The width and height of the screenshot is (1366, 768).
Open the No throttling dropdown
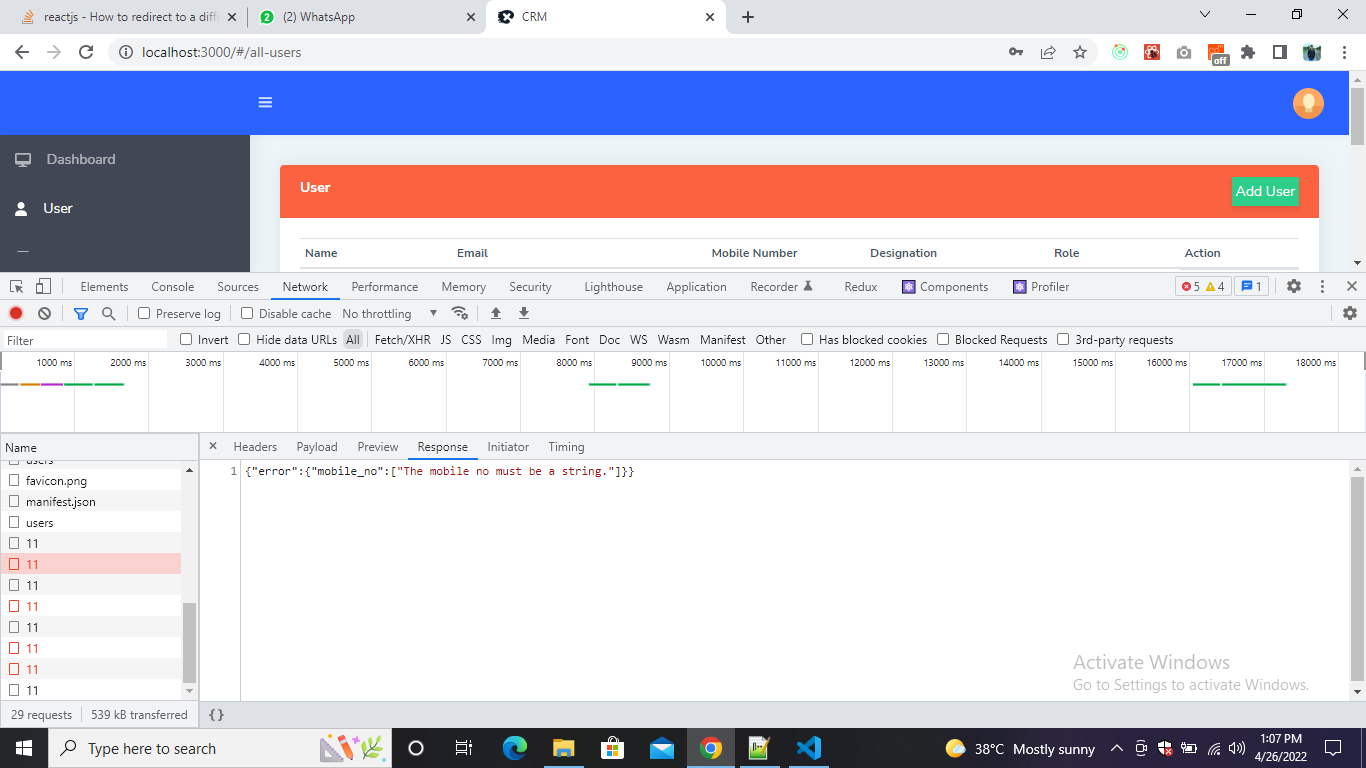point(389,313)
